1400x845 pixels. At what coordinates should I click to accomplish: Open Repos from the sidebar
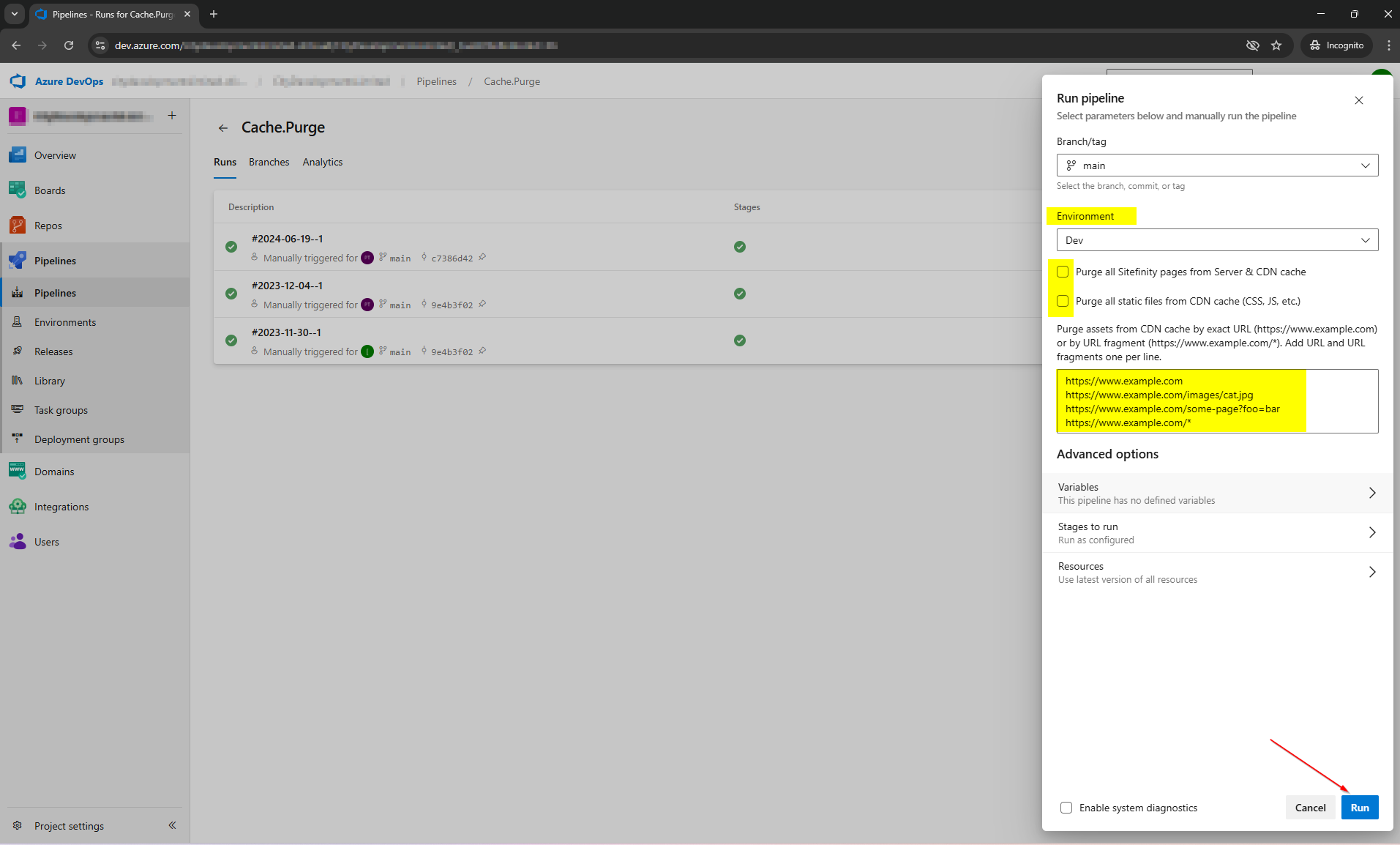[48, 225]
